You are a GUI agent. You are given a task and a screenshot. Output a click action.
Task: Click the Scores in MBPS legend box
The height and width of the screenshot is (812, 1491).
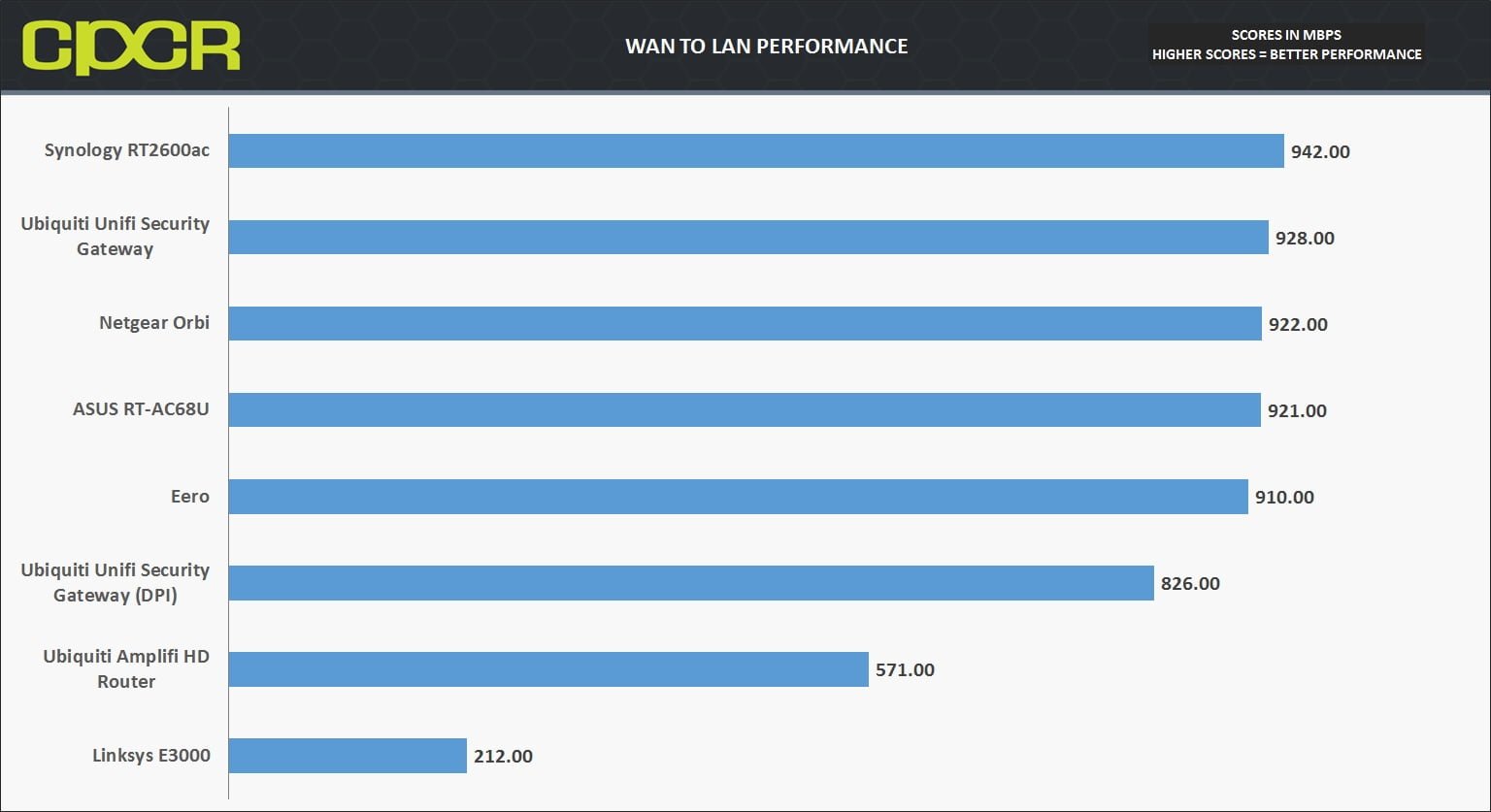[1286, 45]
